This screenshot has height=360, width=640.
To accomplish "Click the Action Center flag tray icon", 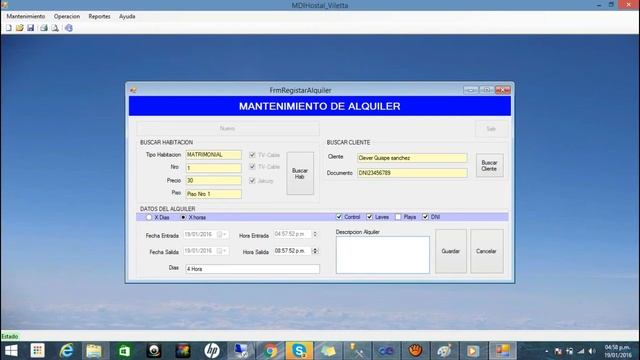I will tap(558, 351).
